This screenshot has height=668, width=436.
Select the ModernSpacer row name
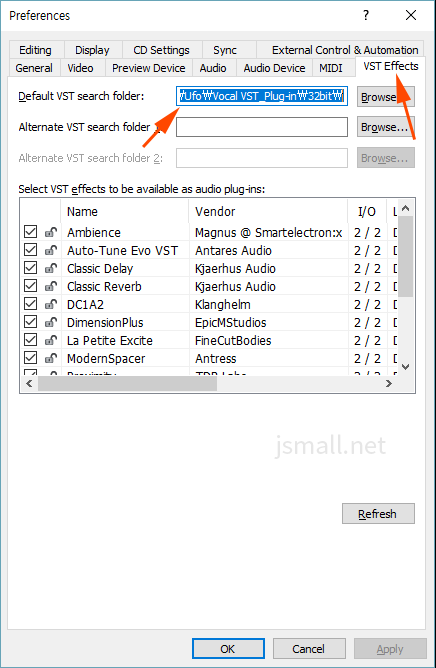coord(106,358)
